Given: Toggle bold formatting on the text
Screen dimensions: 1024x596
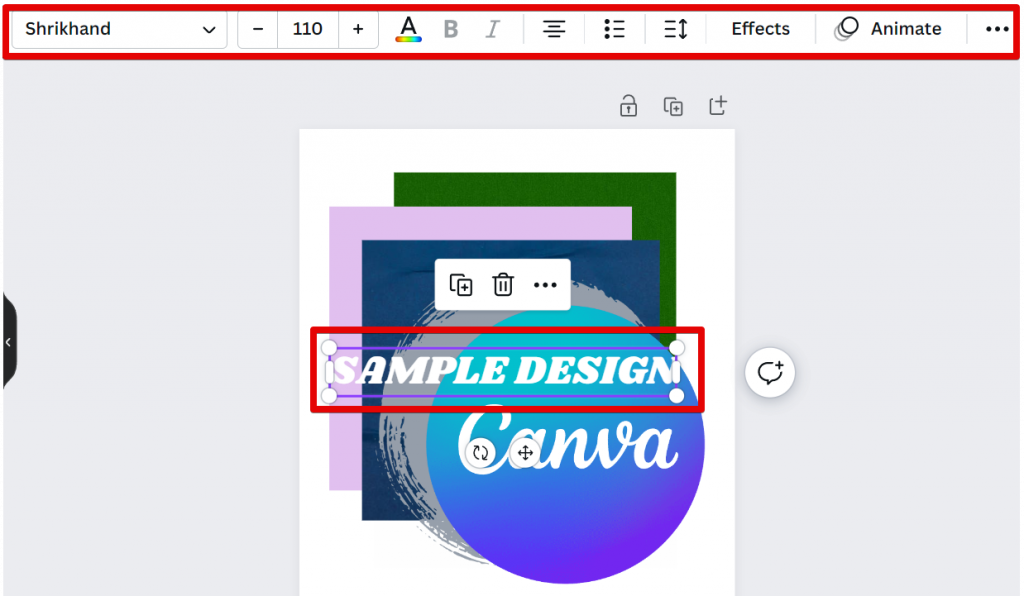Looking at the screenshot, I should pos(450,29).
